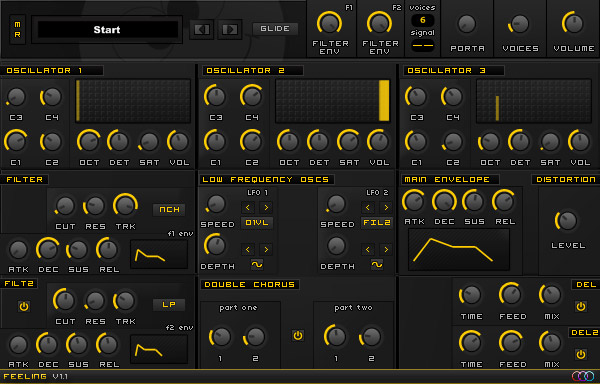The height and width of the screenshot is (384, 600).
Task: Click the LFO 2 sine waveform icon
Action: click(x=377, y=264)
